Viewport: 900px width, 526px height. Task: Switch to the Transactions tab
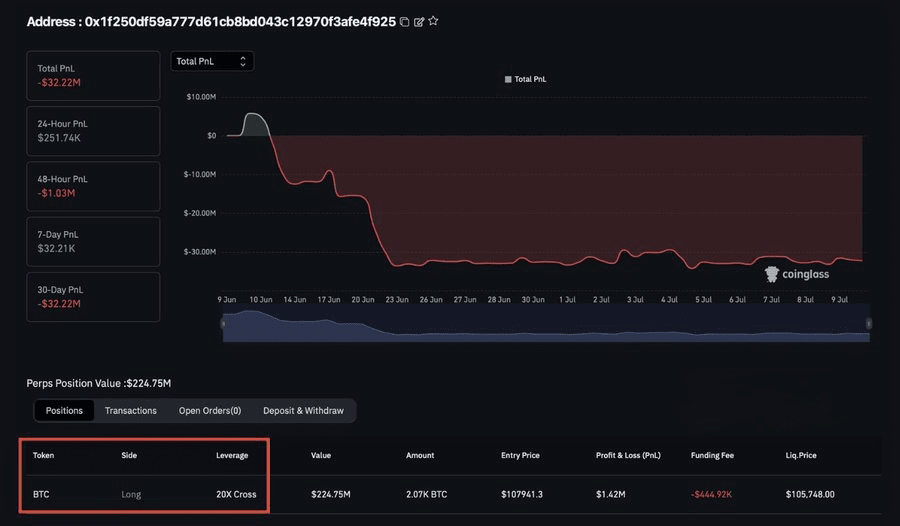(130, 411)
